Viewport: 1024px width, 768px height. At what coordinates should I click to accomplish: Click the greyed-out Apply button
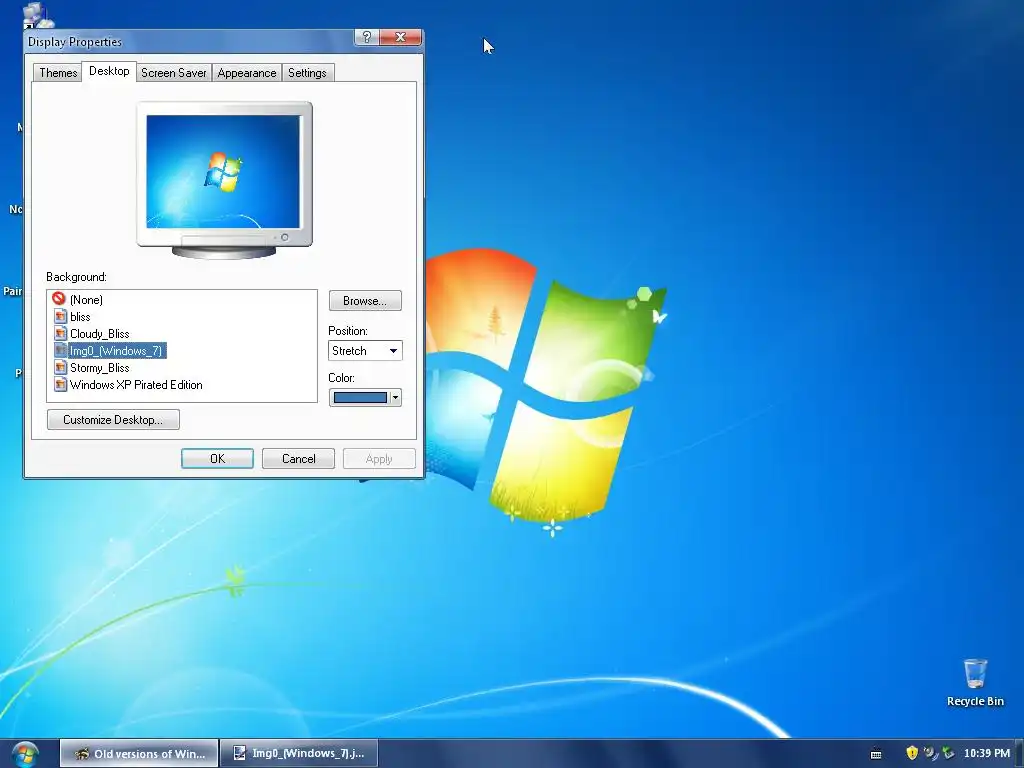(x=379, y=458)
